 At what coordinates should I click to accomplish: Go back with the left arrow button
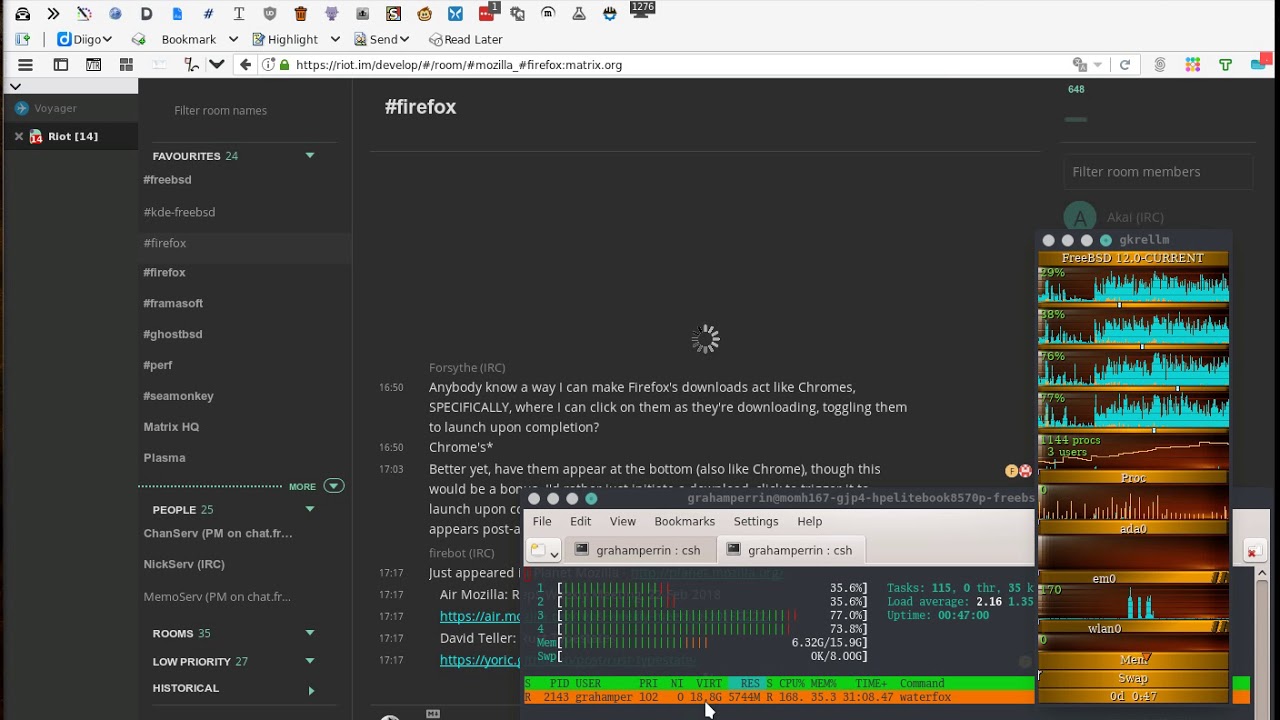point(246,65)
